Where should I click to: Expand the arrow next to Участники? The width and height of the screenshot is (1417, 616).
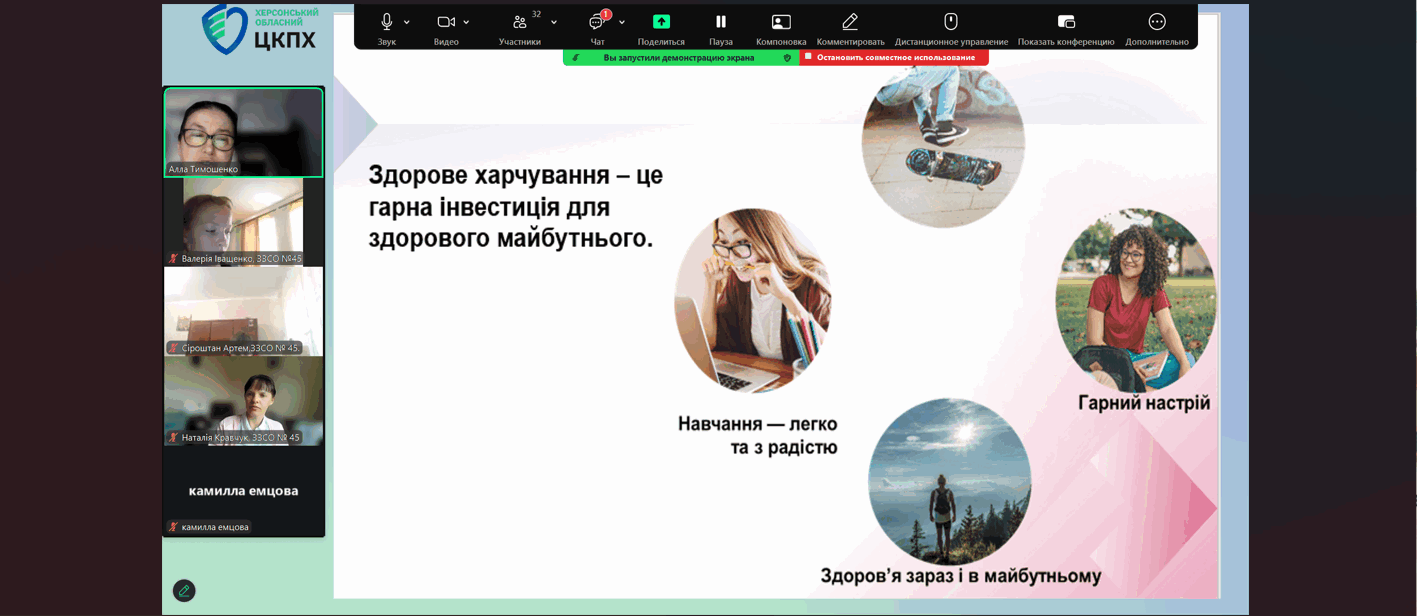pyautogui.click(x=554, y=22)
